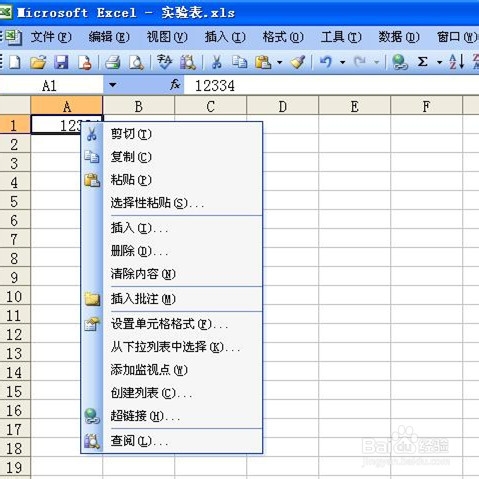Click the AutoSum sigma icon
The height and width of the screenshot is (479, 479).
423,62
